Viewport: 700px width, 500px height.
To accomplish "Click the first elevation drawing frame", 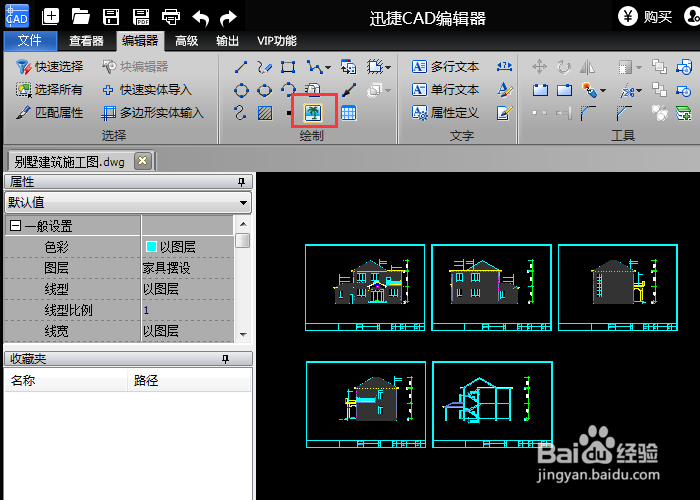I will 365,288.
